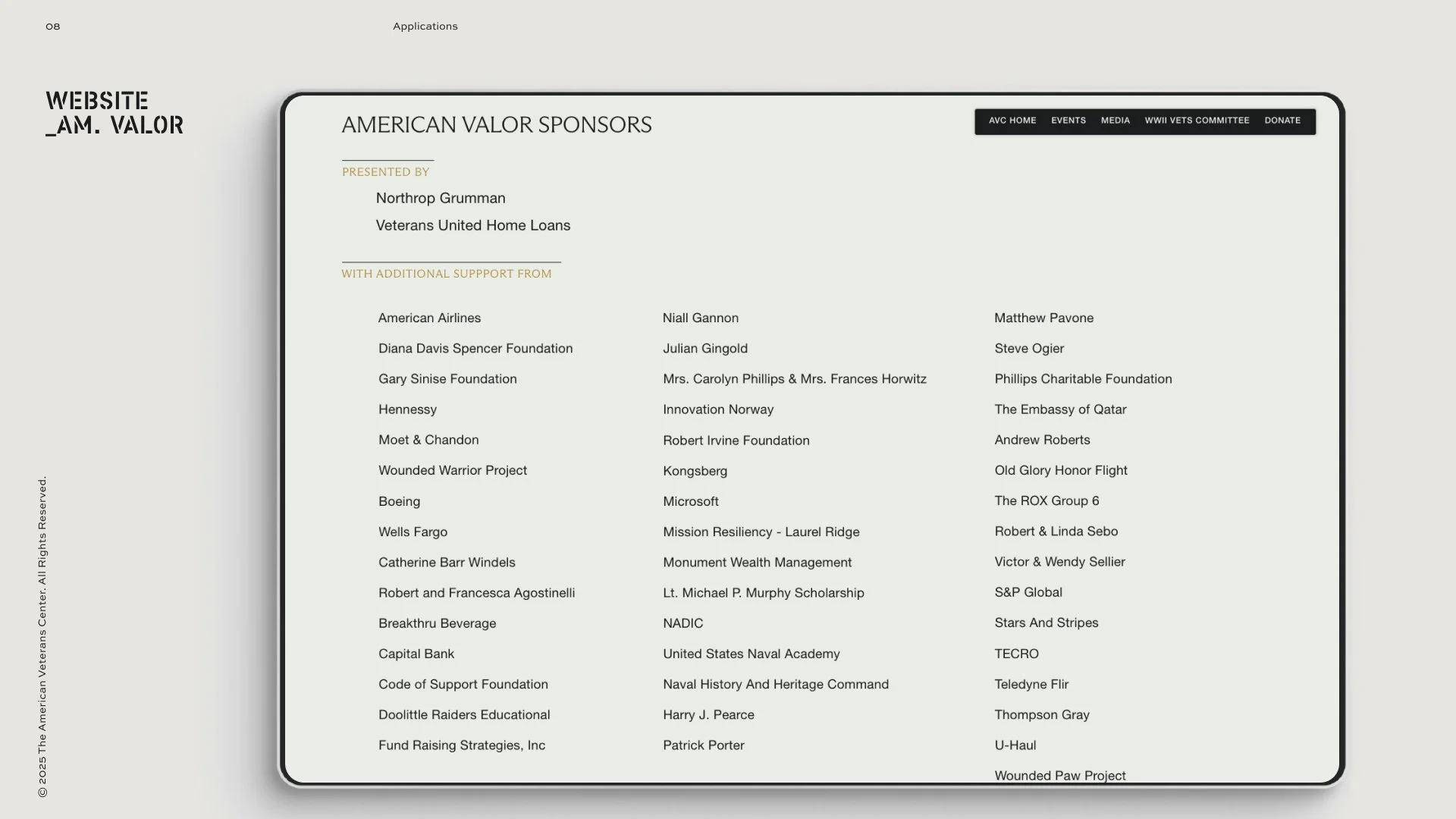Click the WEBSITE _AM. VALOR title
Screen dimensions: 1456x819
tap(115, 113)
